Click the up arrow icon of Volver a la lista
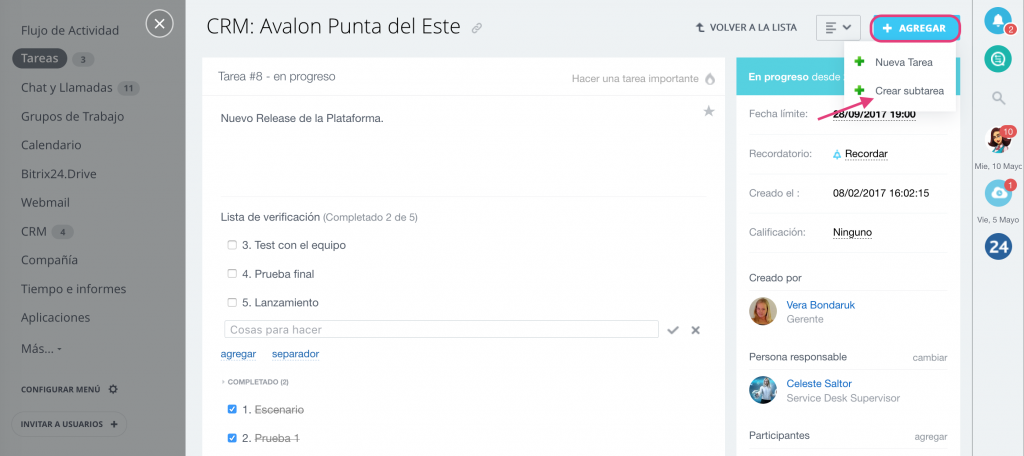The image size is (1024, 456). click(x=700, y=28)
